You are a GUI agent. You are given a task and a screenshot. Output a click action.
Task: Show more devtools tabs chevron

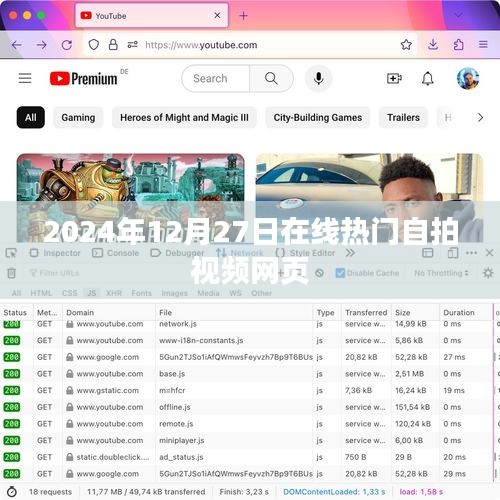pyautogui.click(x=350, y=253)
